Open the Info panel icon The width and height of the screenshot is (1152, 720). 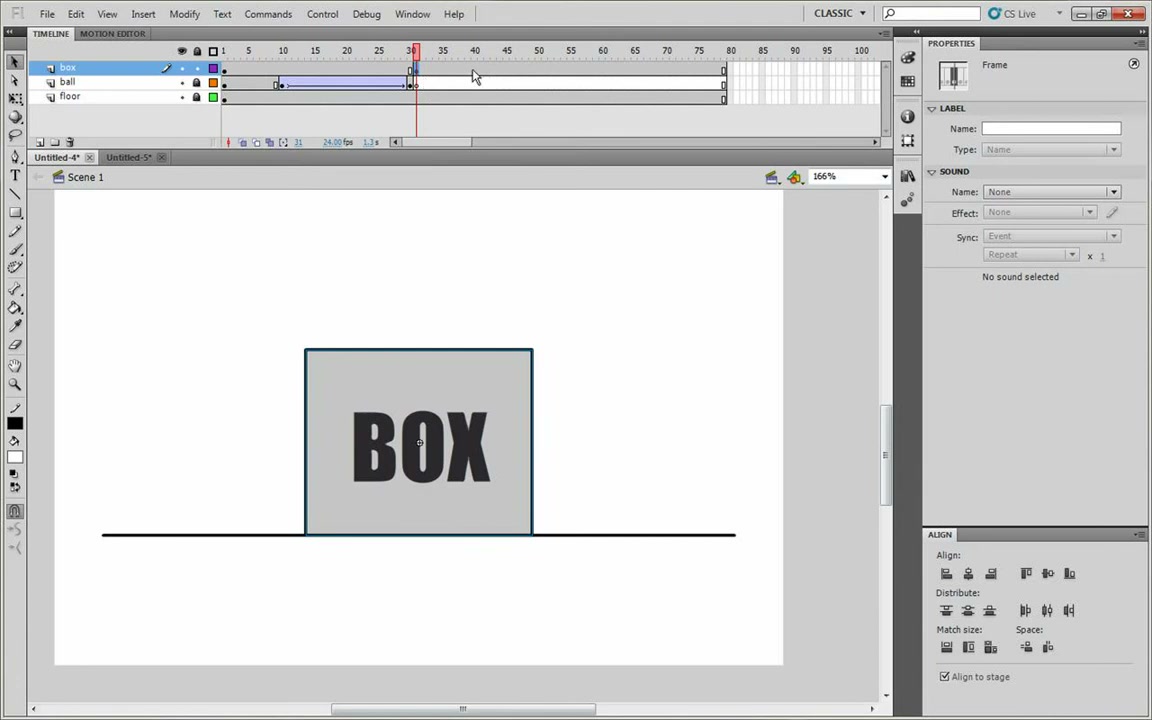pyautogui.click(x=908, y=117)
